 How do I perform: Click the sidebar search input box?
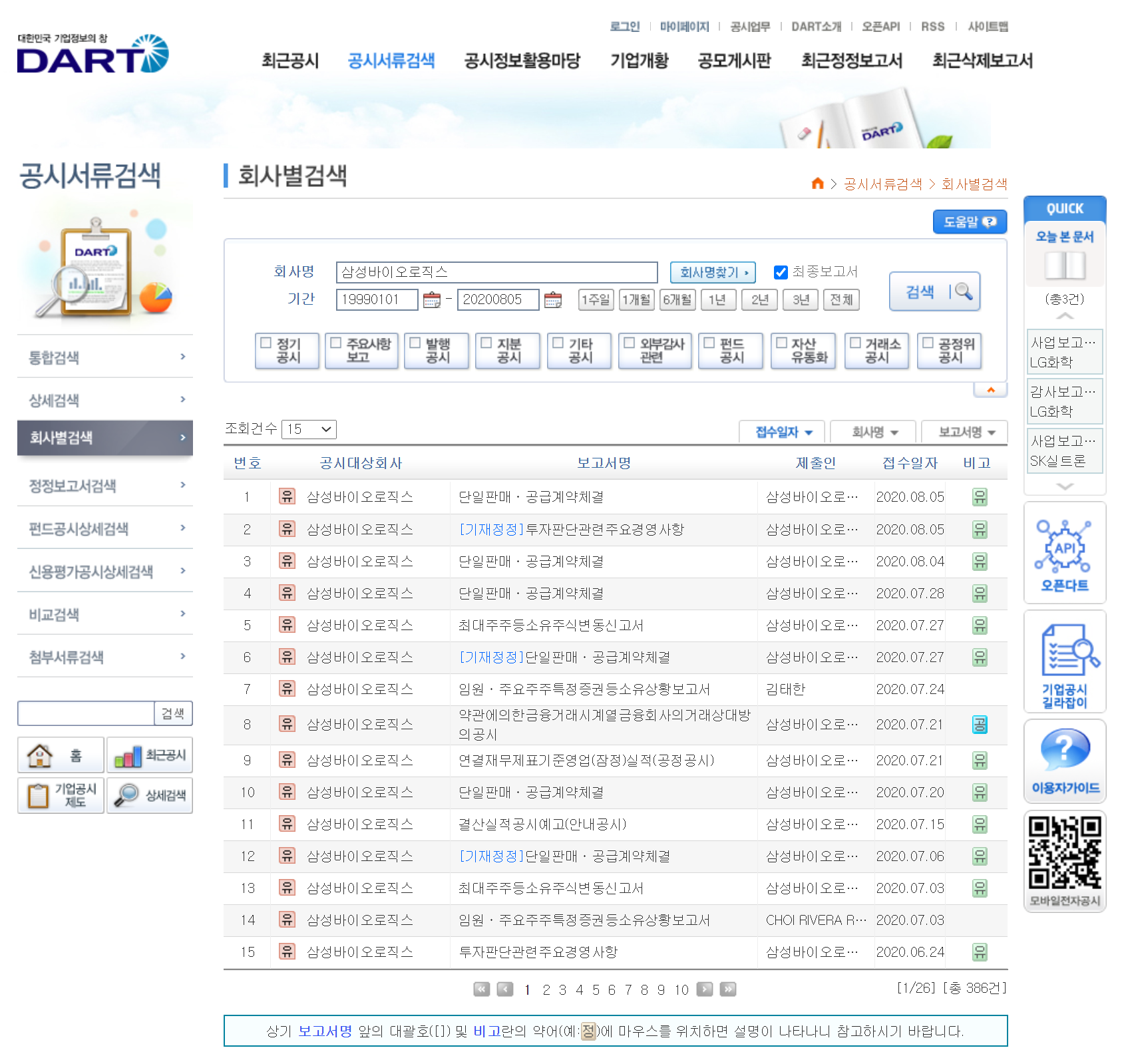[86, 713]
